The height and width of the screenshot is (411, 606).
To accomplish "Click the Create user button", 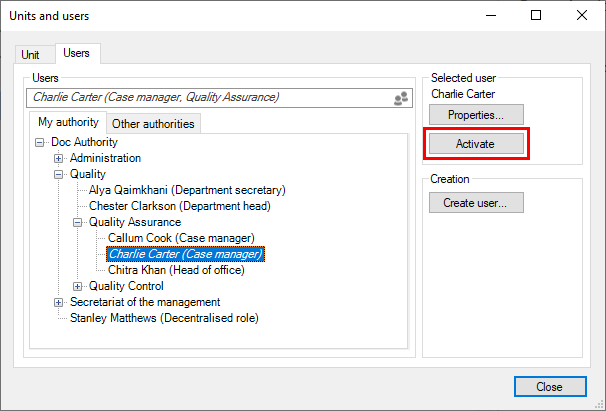I will (x=475, y=203).
